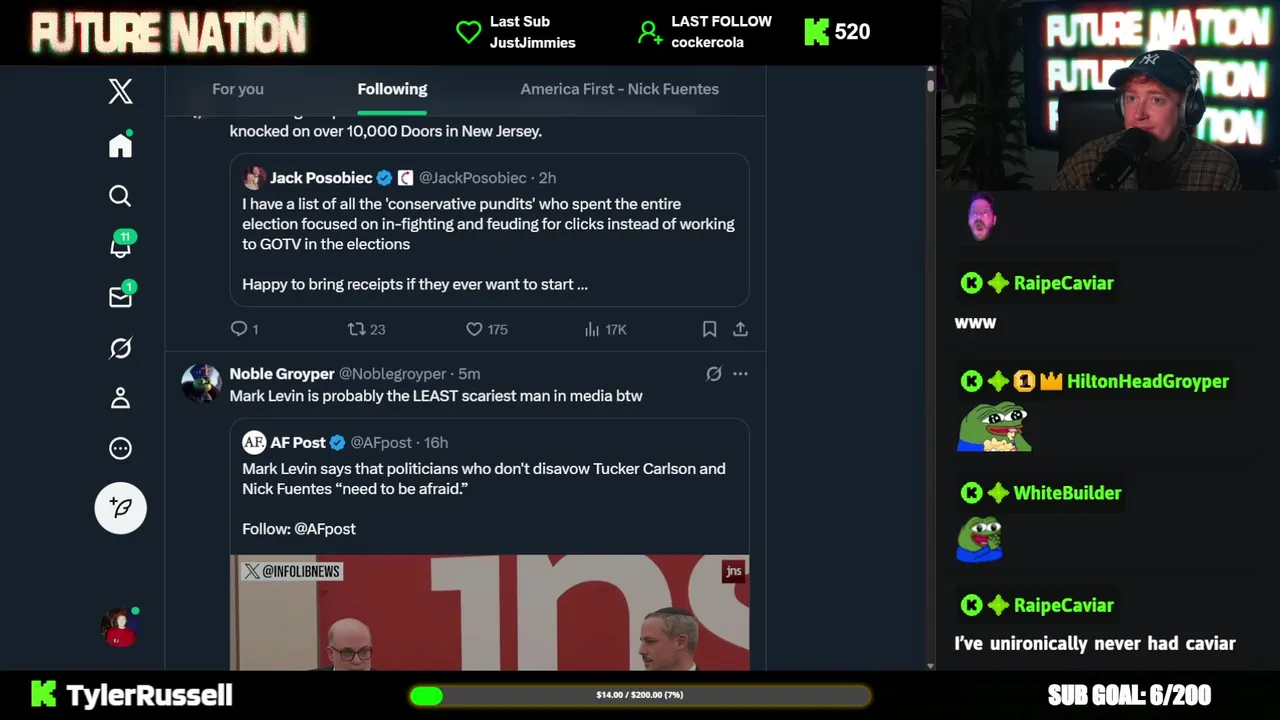Click SUB GOAL: 6/200 text
This screenshot has height=720, width=1280.
1129,695
